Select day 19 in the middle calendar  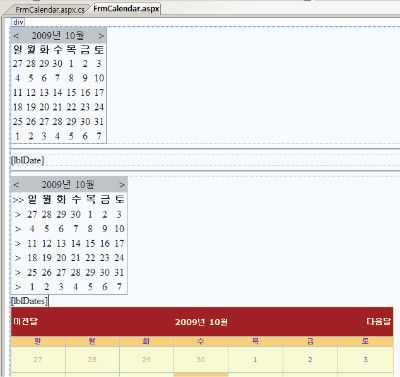(47, 258)
